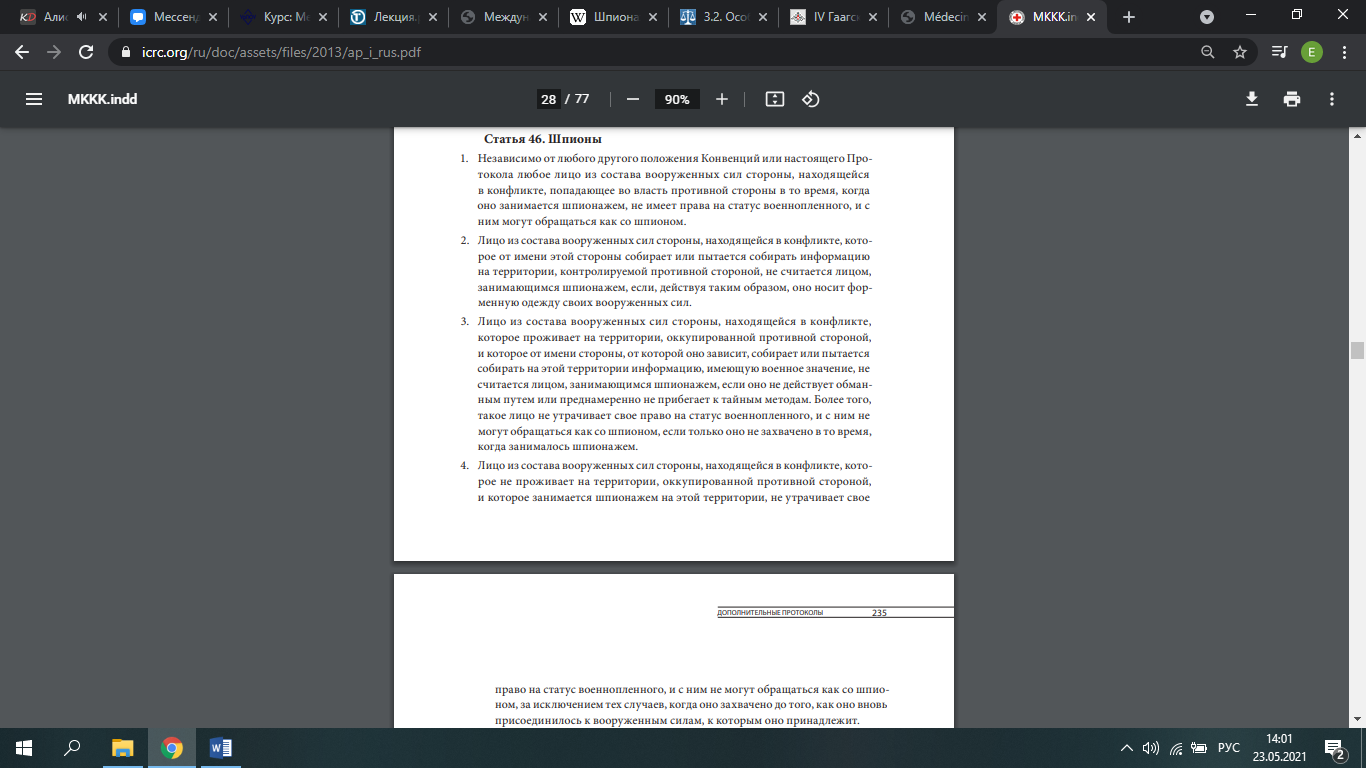The height and width of the screenshot is (768, 1366).
Task: Click the vertical scrollbar thumb
Action: 1357,350
